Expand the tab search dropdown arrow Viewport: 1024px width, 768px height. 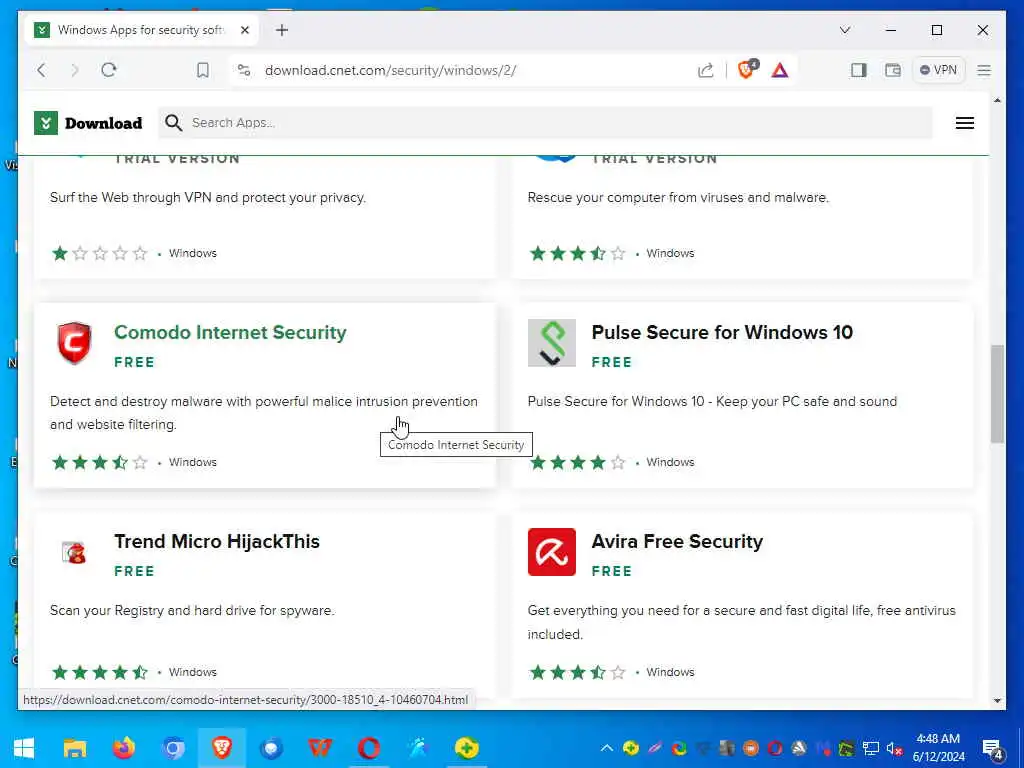[x=844, y=30]
